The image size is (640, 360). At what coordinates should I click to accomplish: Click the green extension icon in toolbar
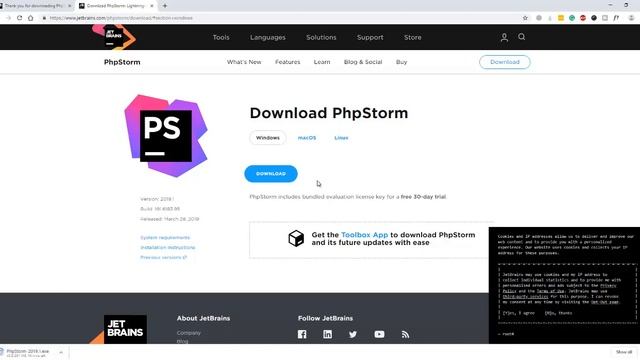(x=572, y=18)
